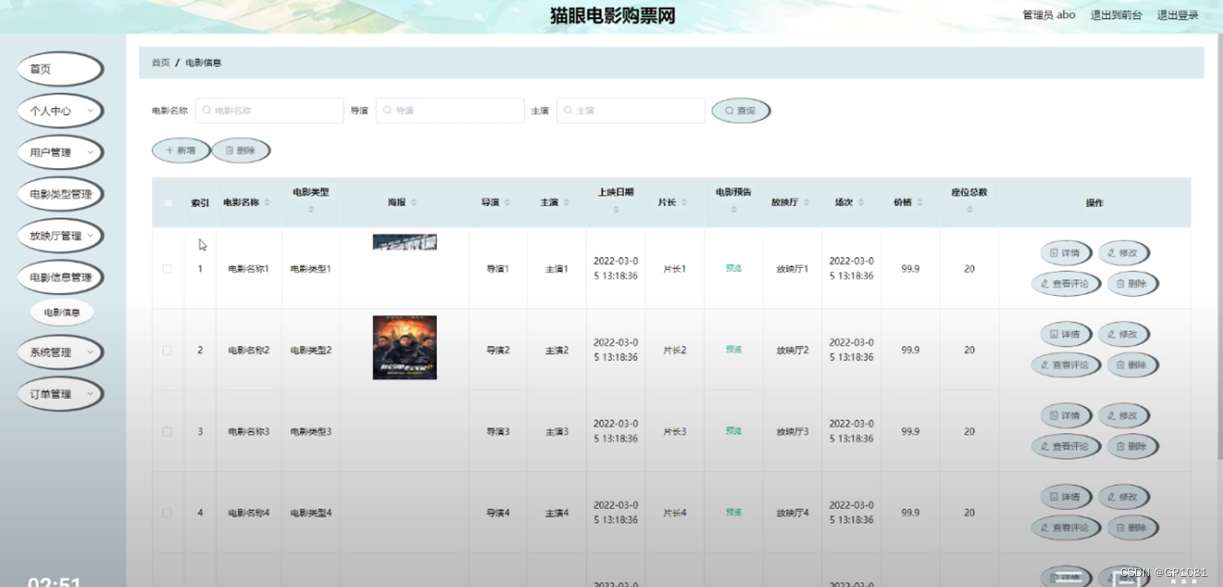Sort by 场次 column arrows
This screenshot has height=587, width=1223.
point(860,203)
